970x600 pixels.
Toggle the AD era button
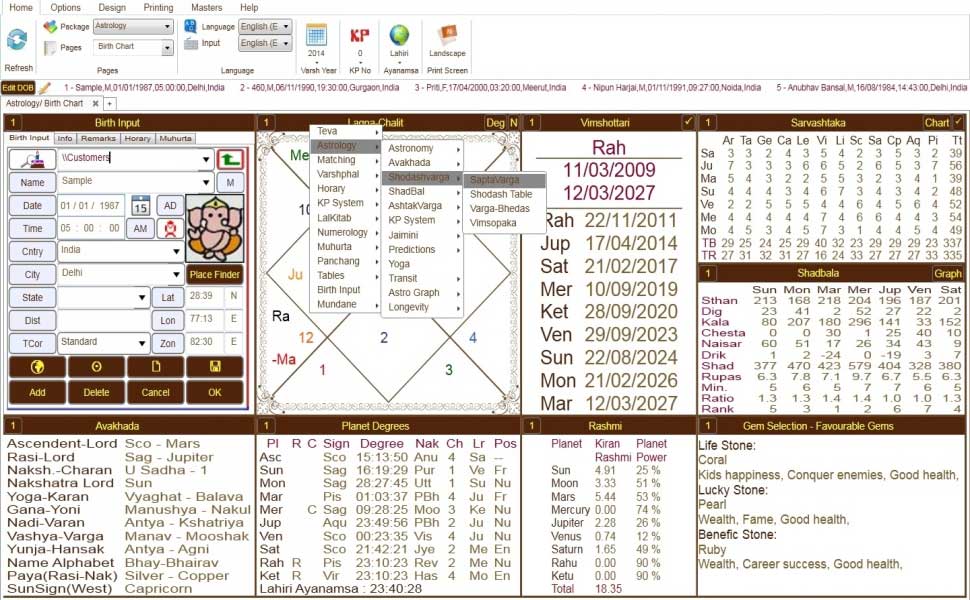[x=170, y=206]
